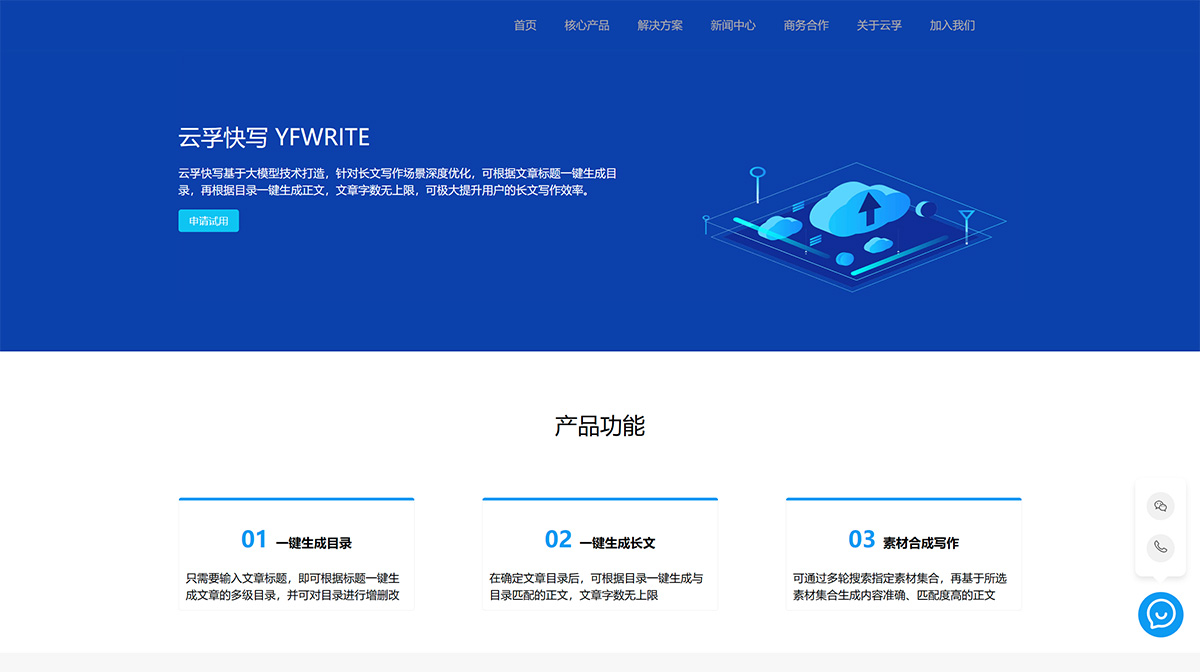Select the 素材合成写作 feature card
This screenshot has width=1200, height=672.
903,552
